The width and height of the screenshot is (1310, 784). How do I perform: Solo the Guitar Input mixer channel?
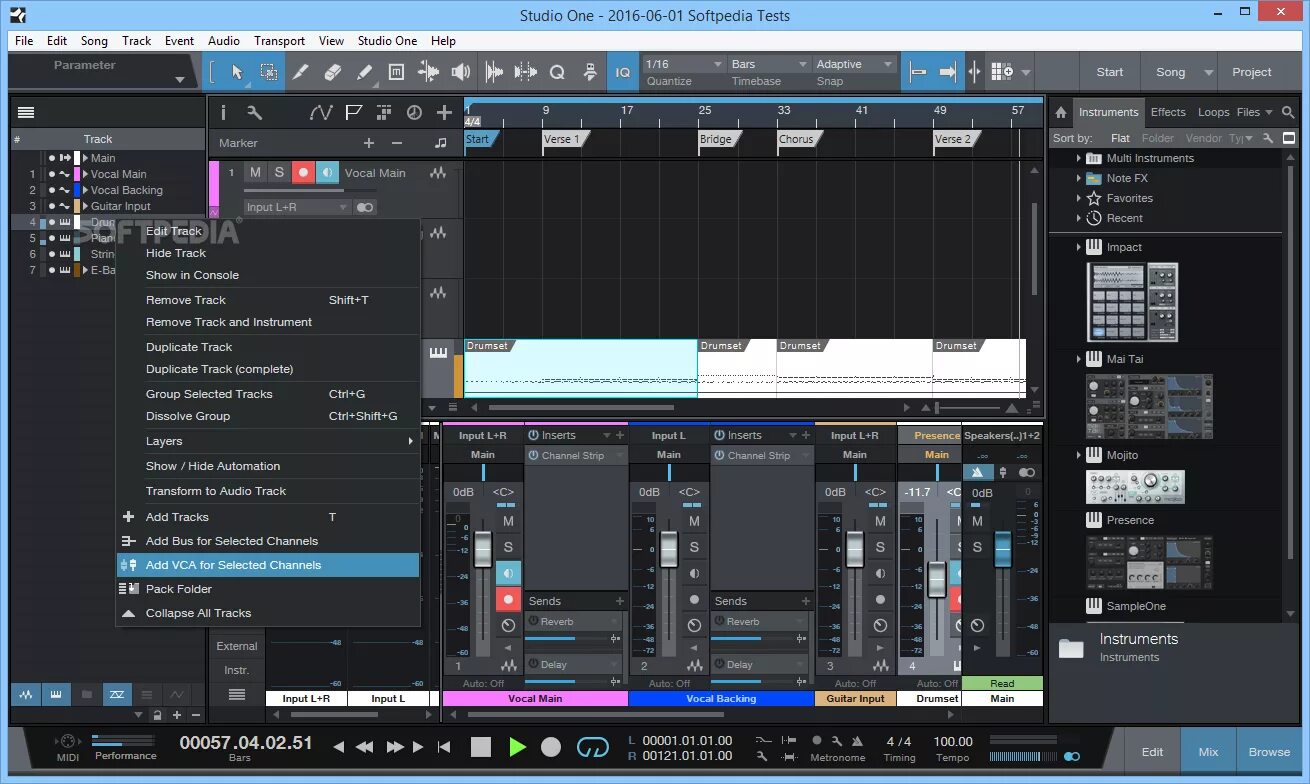coord(880,547)
